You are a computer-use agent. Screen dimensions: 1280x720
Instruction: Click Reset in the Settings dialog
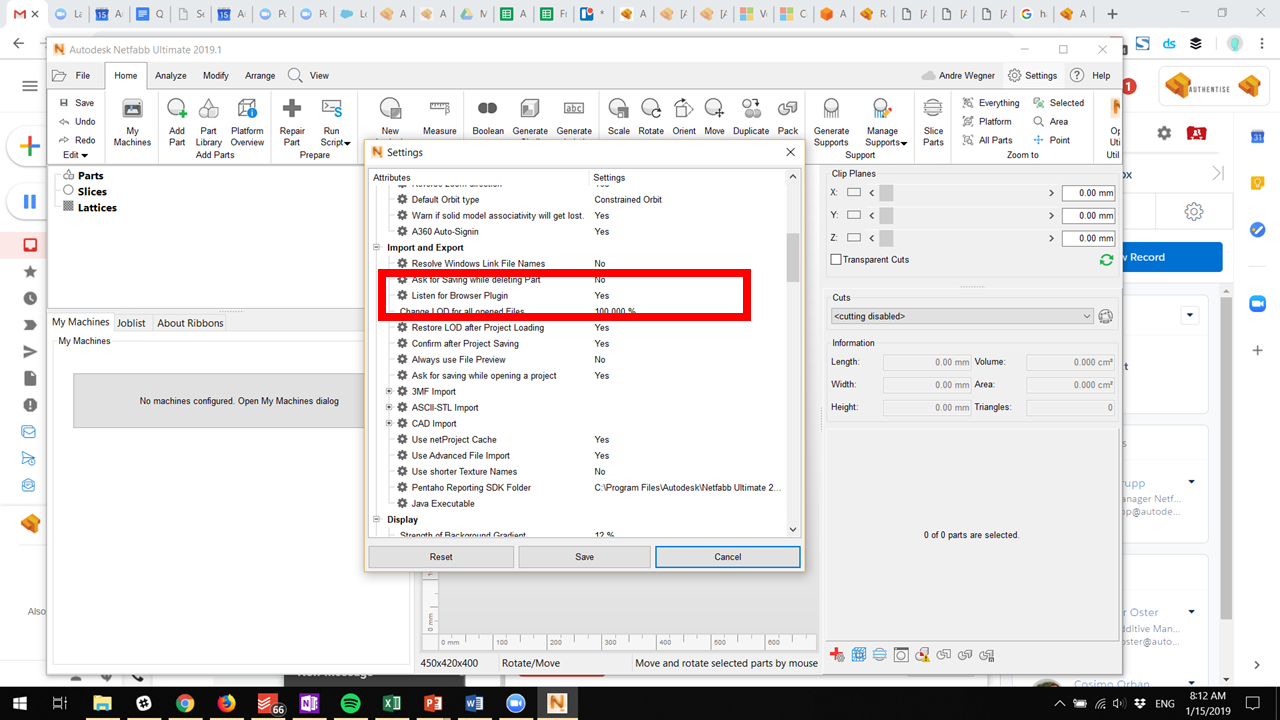[x=441, y=557]
